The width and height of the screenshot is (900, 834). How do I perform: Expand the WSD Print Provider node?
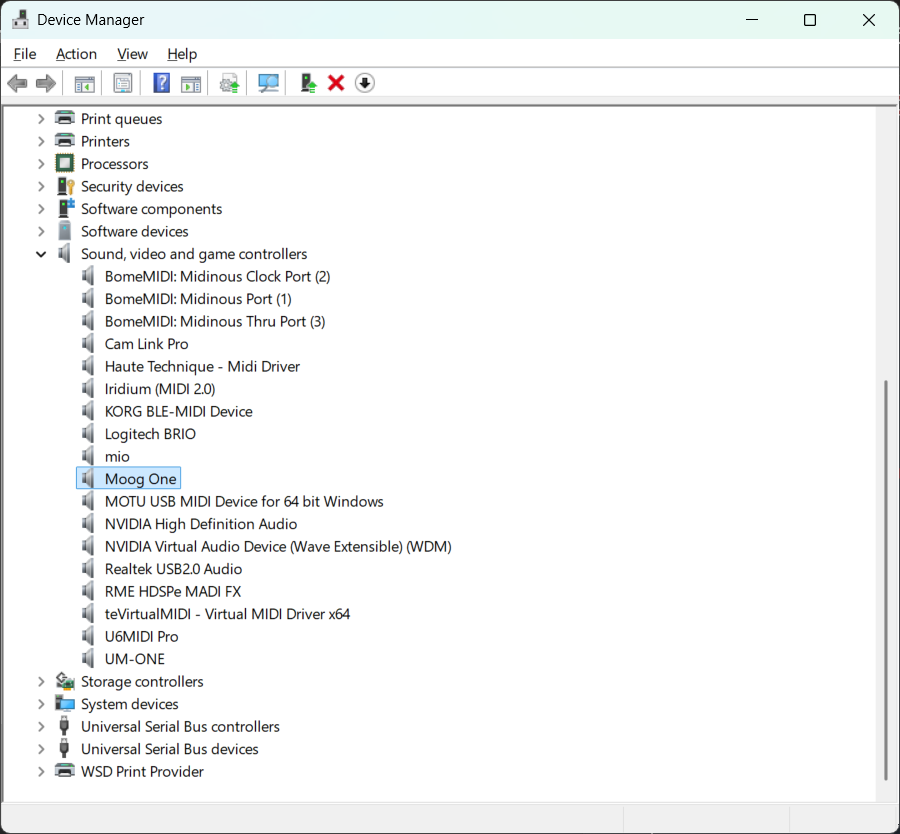pyautogui.click(x=41, y=771)
